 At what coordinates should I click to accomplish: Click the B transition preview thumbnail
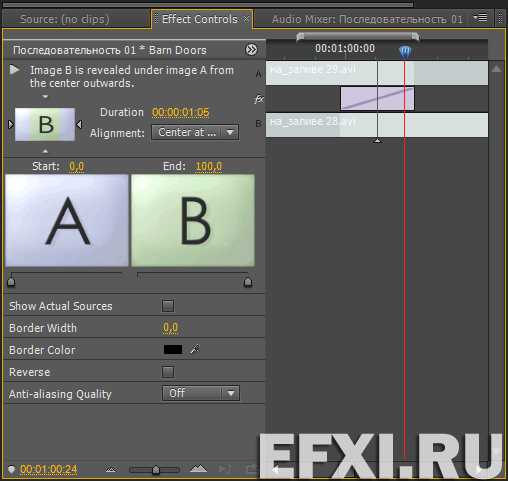(45, 124)
